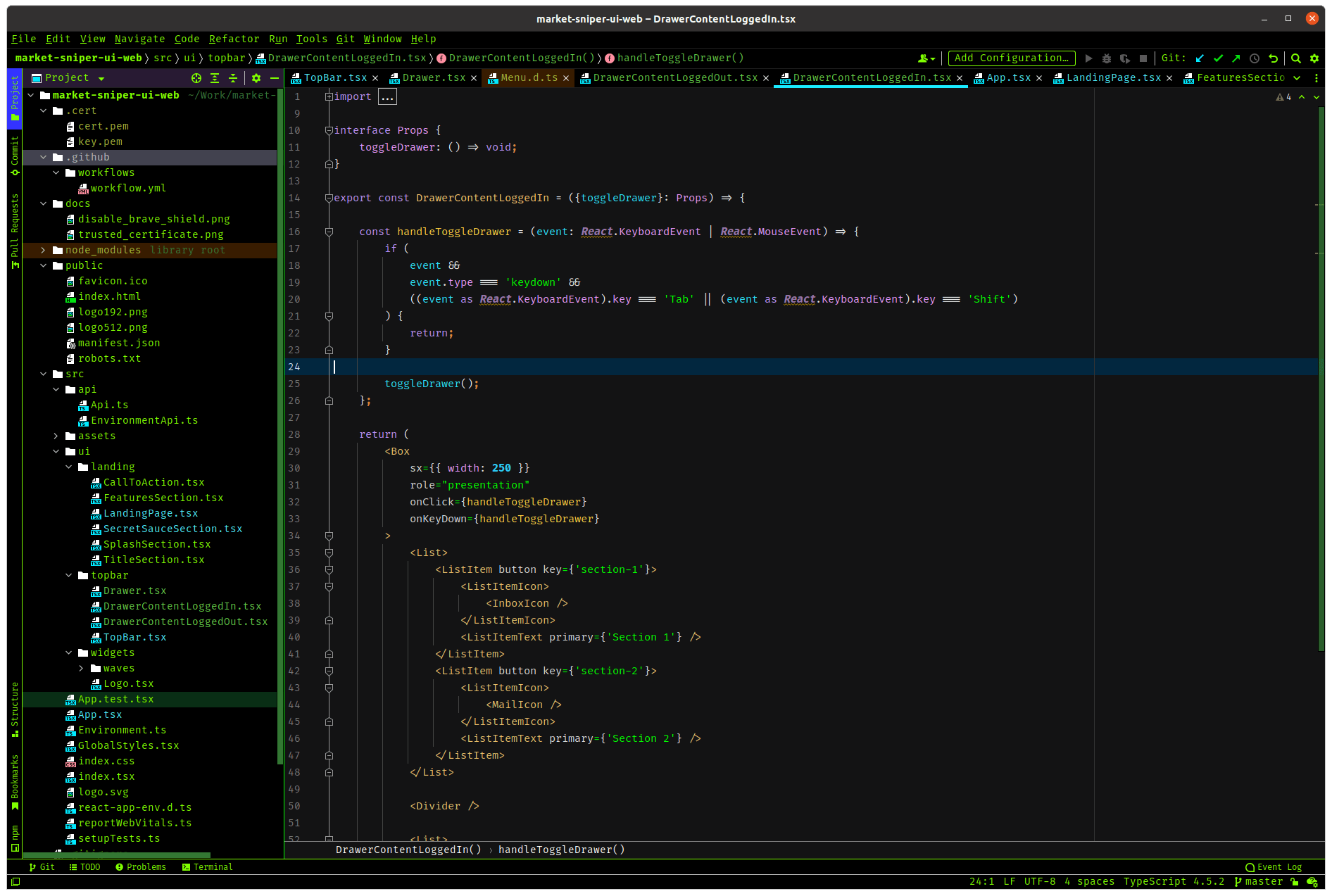Switch to the Drawer.tsx tab

[433, 77]
